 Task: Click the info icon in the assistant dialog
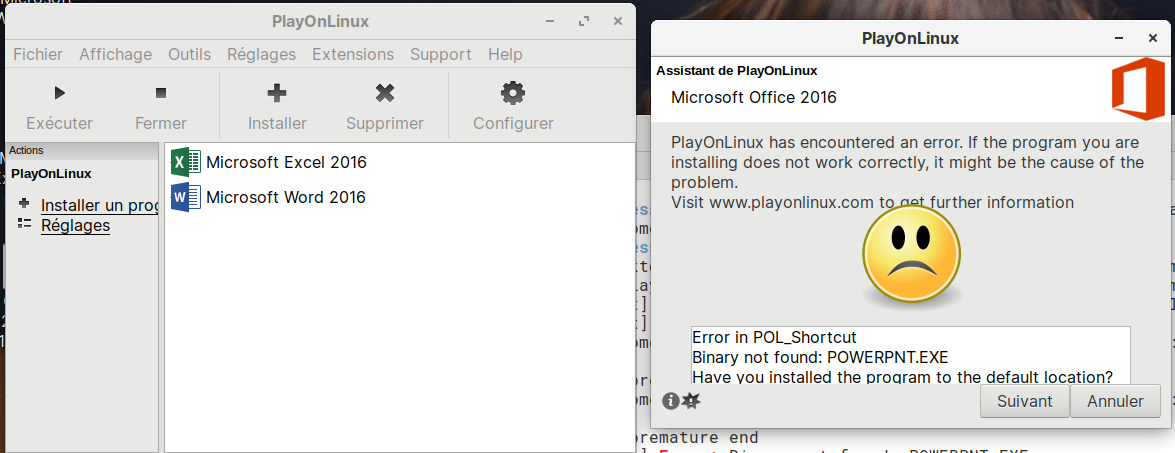coord(670,401)
